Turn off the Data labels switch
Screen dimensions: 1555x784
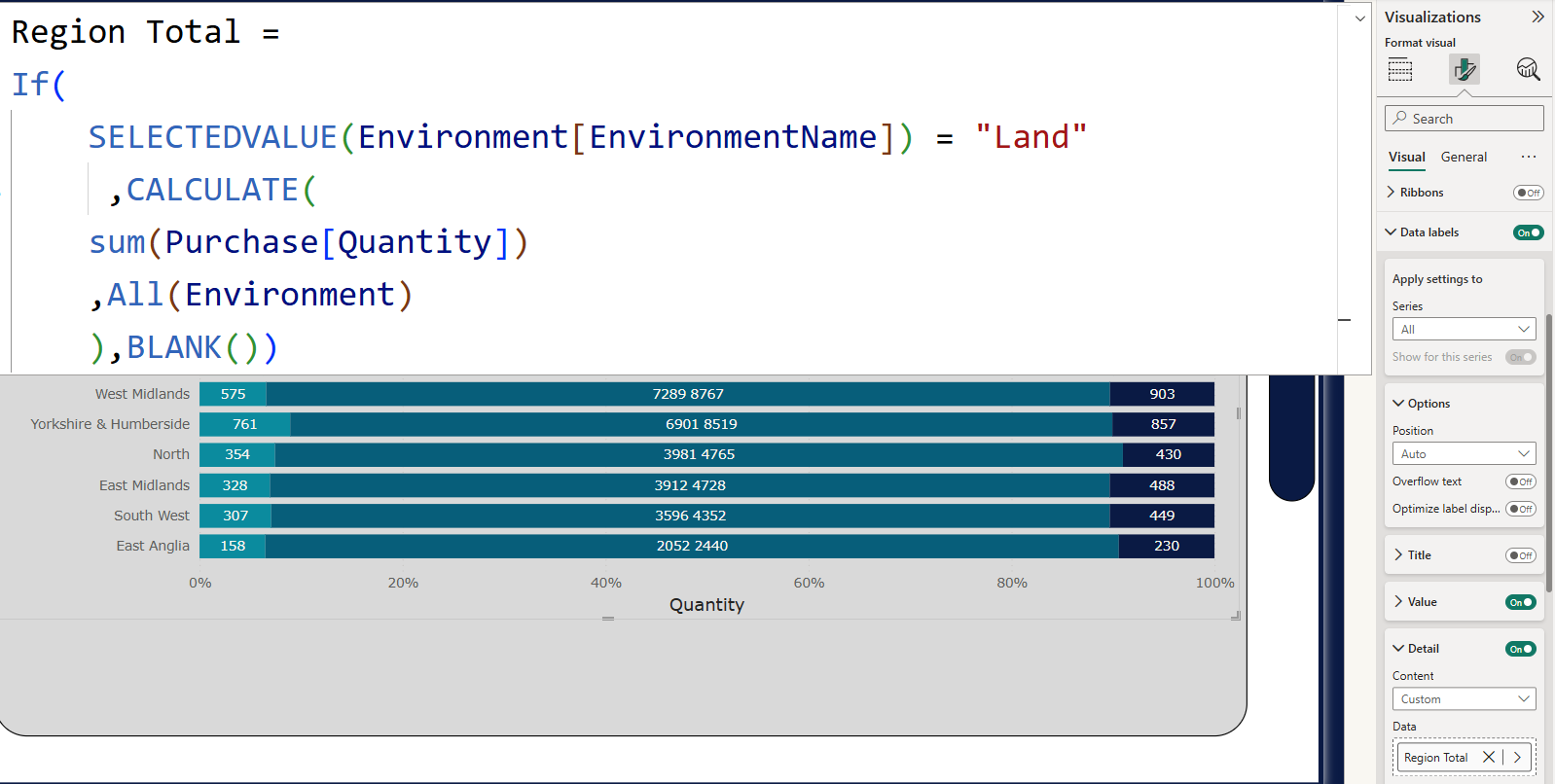tap(1529, 232)
